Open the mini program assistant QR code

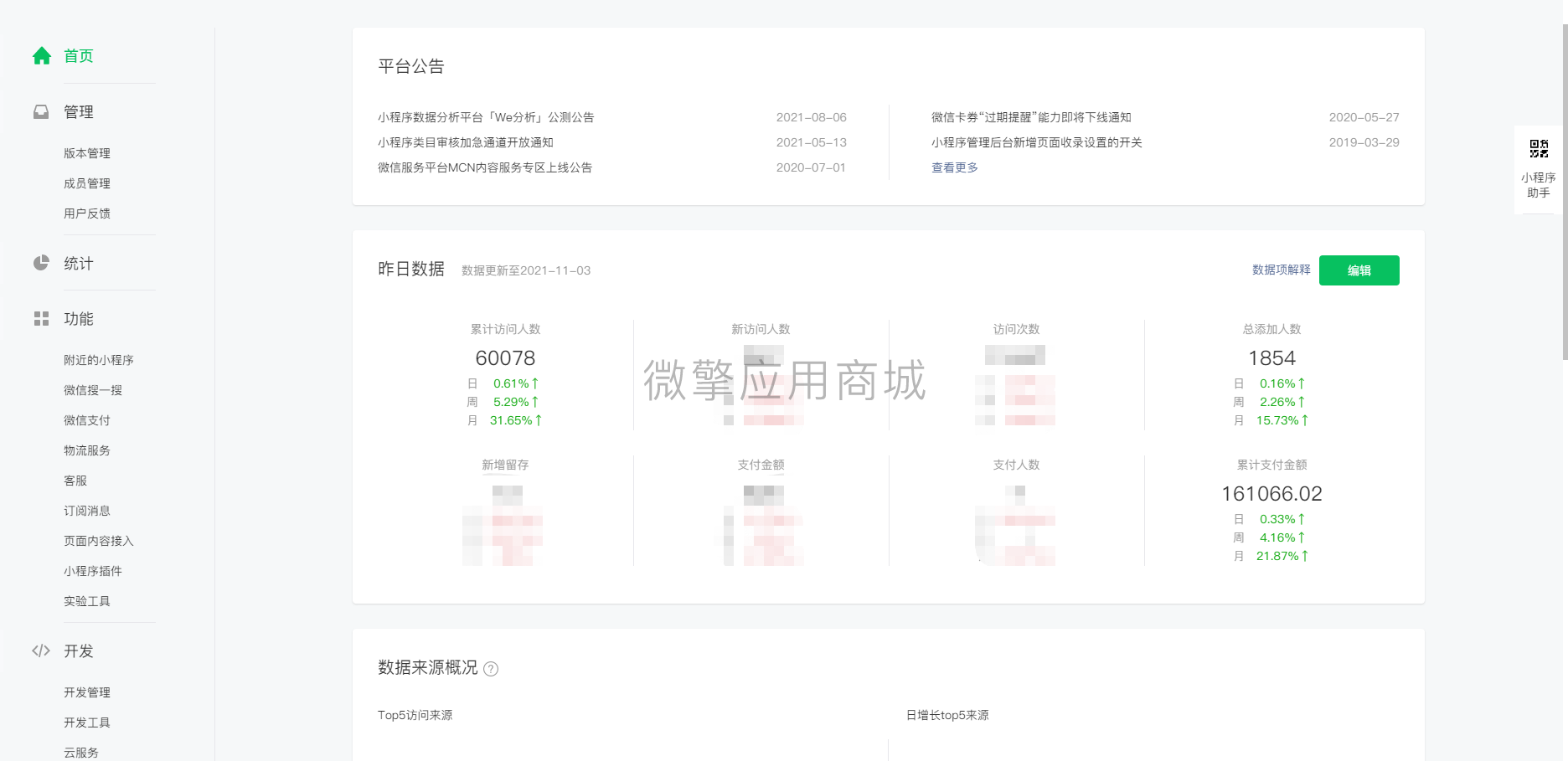(x=1539, y=149)
